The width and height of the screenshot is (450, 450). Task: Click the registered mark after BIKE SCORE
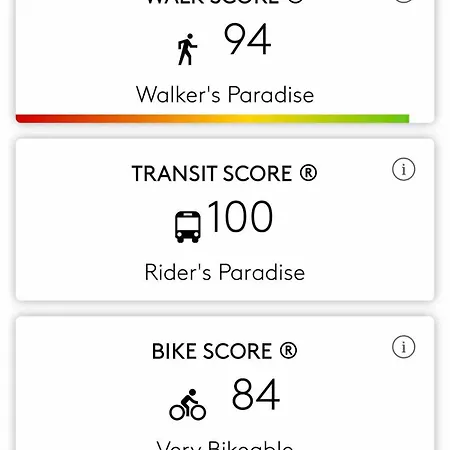click(x=288, y=351)
